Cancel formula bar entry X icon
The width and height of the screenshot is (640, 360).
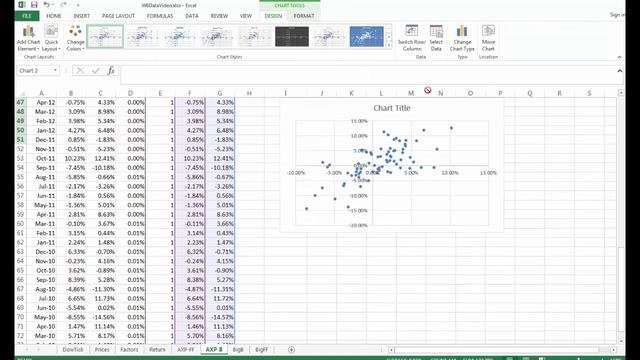coord(80,71)
